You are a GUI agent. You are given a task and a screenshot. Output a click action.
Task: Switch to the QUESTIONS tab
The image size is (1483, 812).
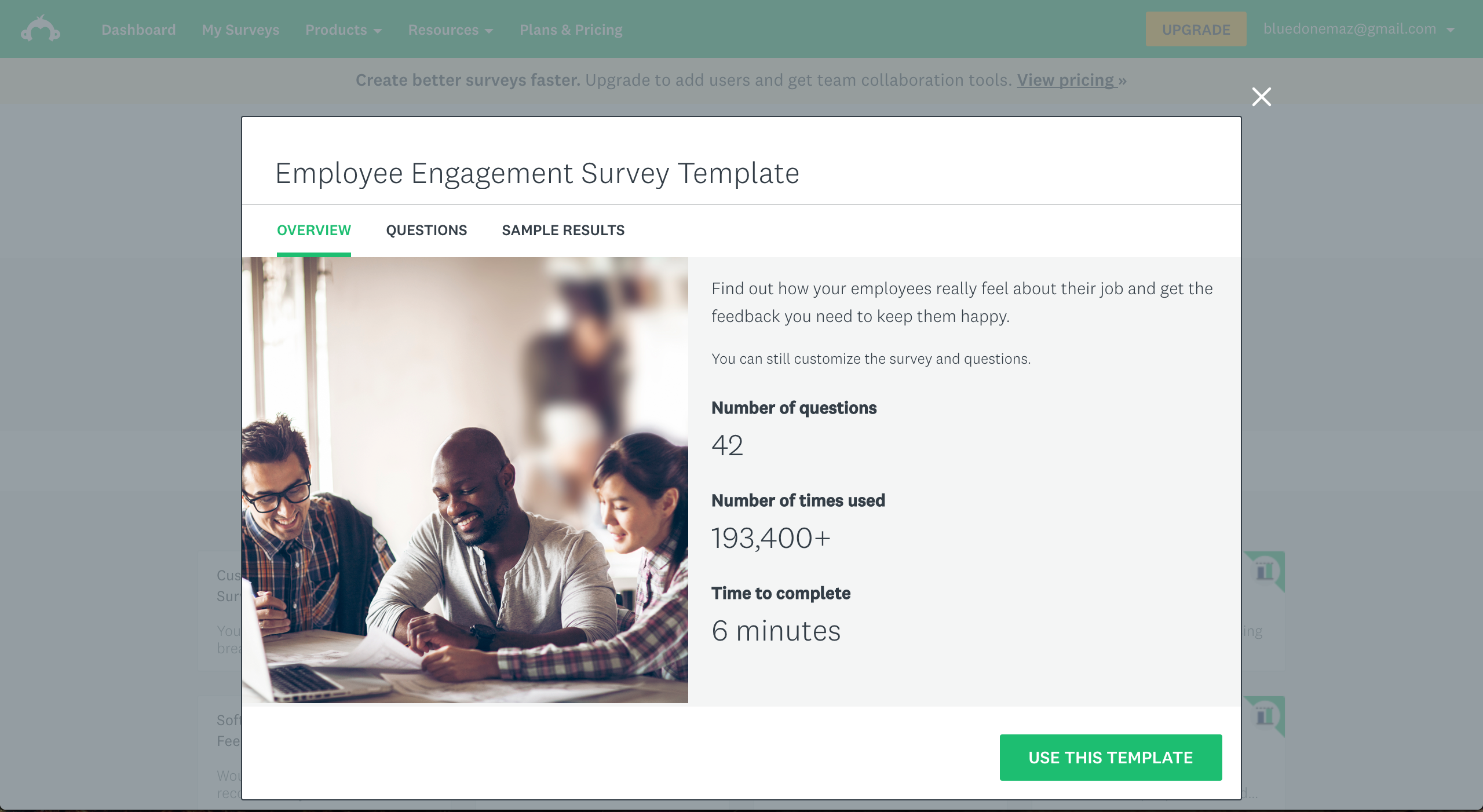tap(426, 231)
